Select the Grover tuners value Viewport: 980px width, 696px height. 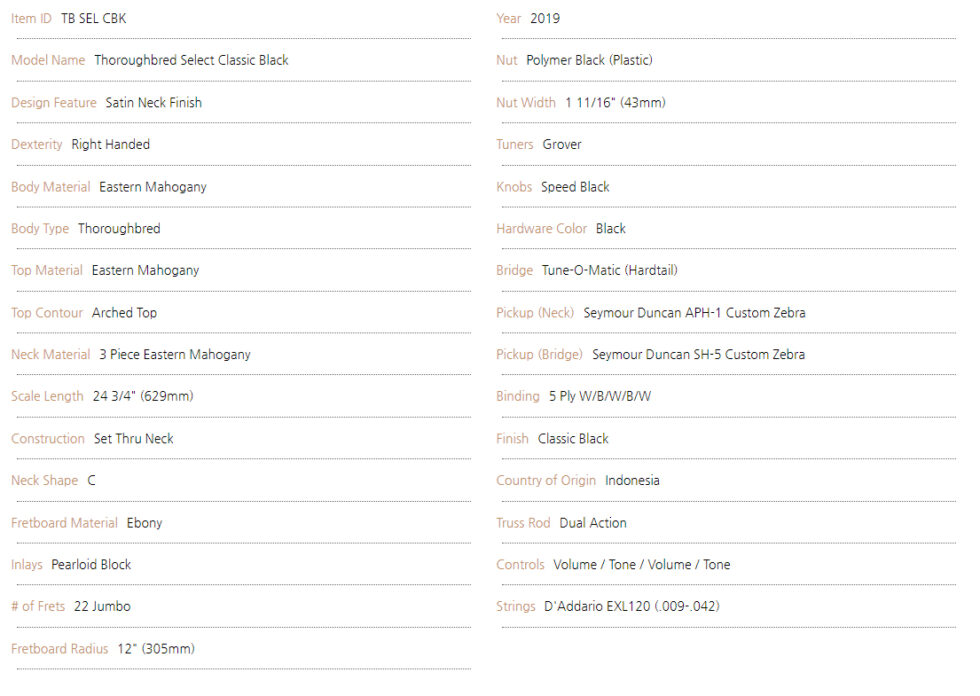[562, 144]
